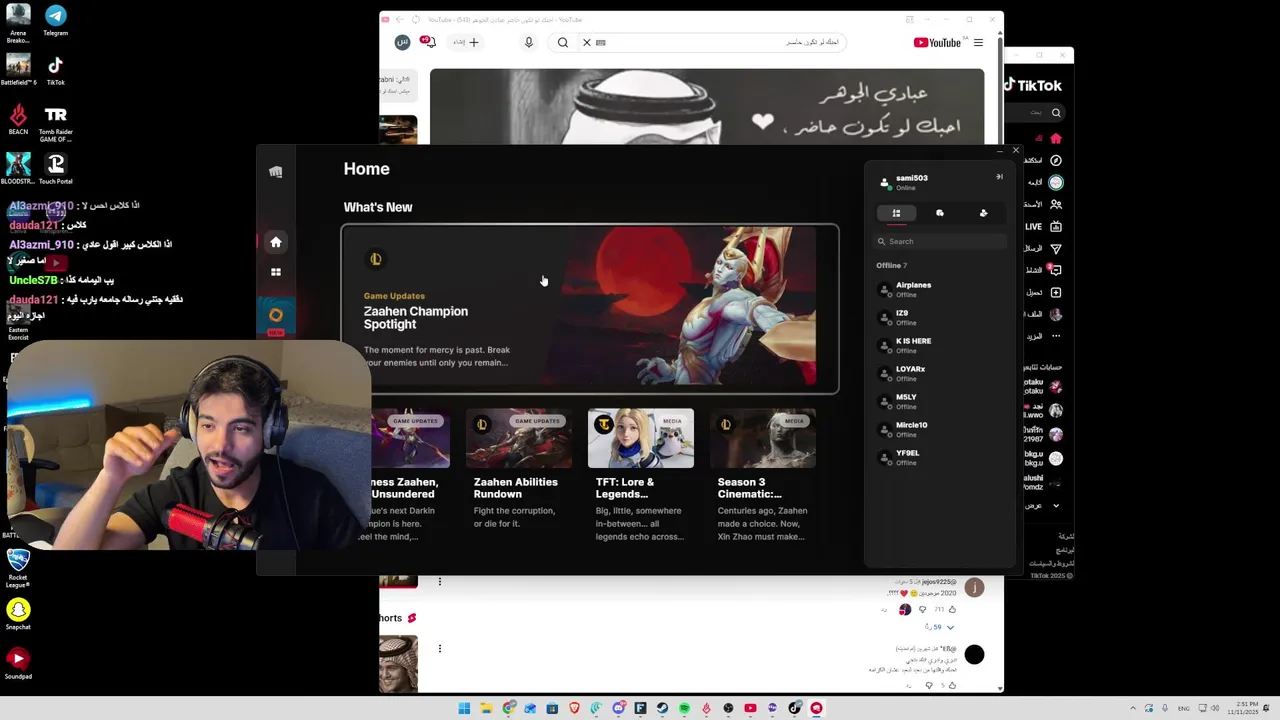This screenshot has width=1280, height=720.
Task: Select friend Mircle10 in the list
Action: [940, 429]
